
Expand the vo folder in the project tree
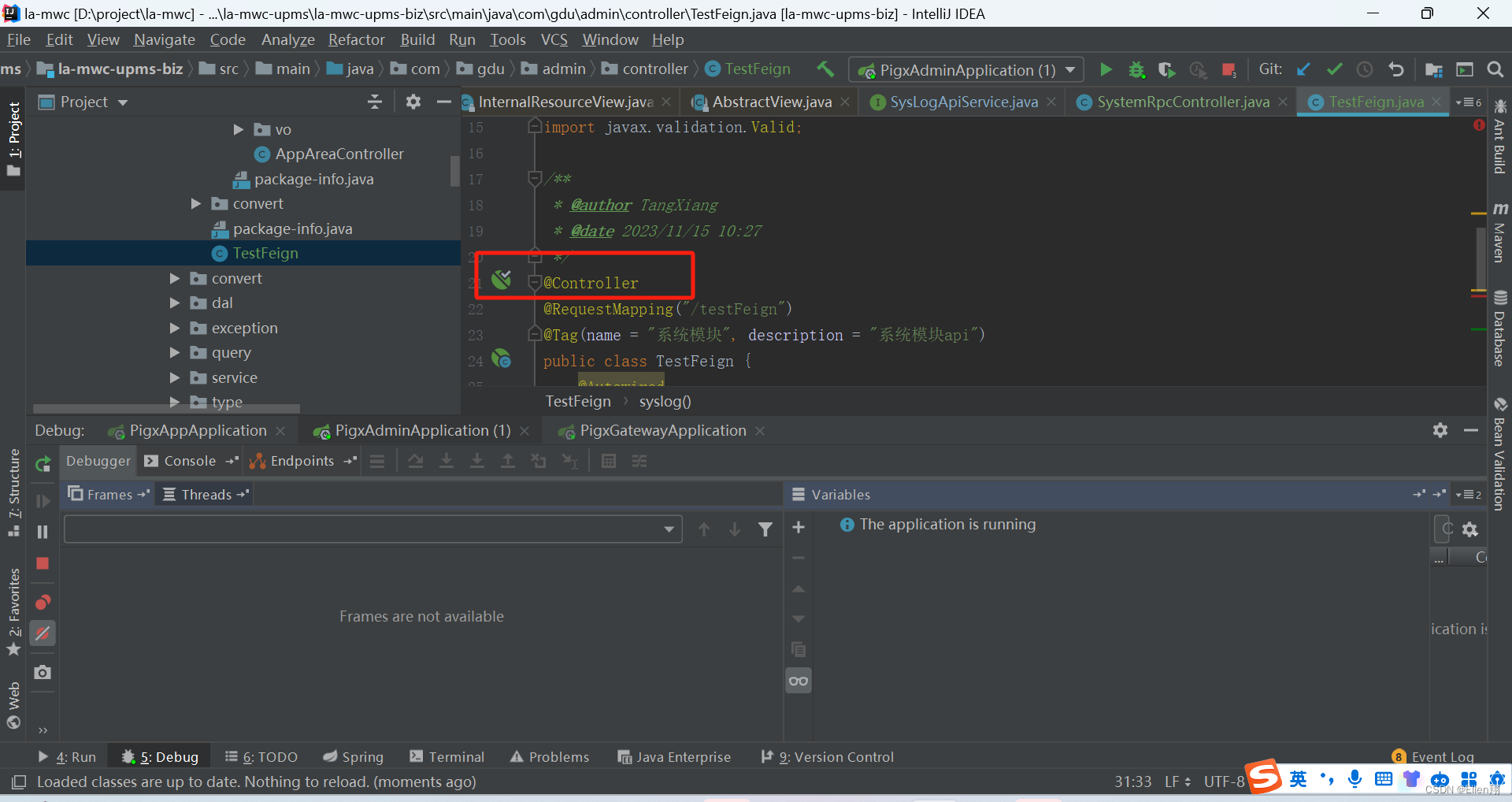pos(238,129)
